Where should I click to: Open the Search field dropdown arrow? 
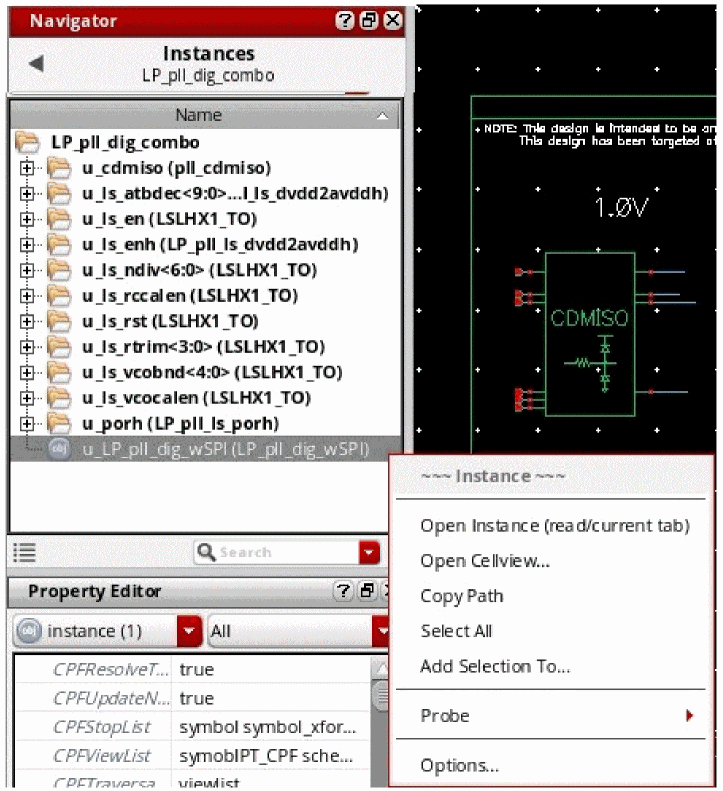point(369,552)
